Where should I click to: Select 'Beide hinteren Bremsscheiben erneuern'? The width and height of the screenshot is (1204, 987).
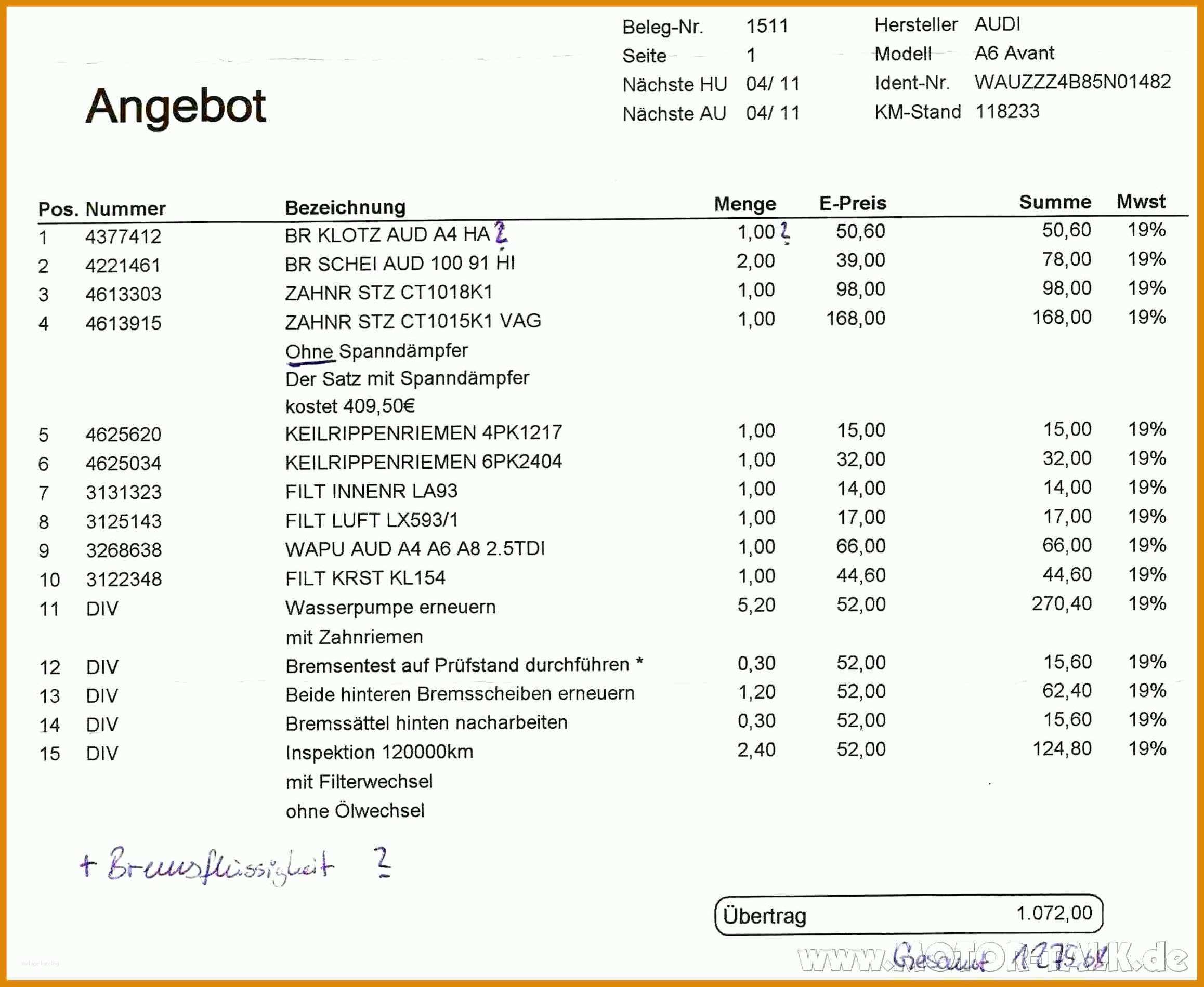[x=460, y=694]
